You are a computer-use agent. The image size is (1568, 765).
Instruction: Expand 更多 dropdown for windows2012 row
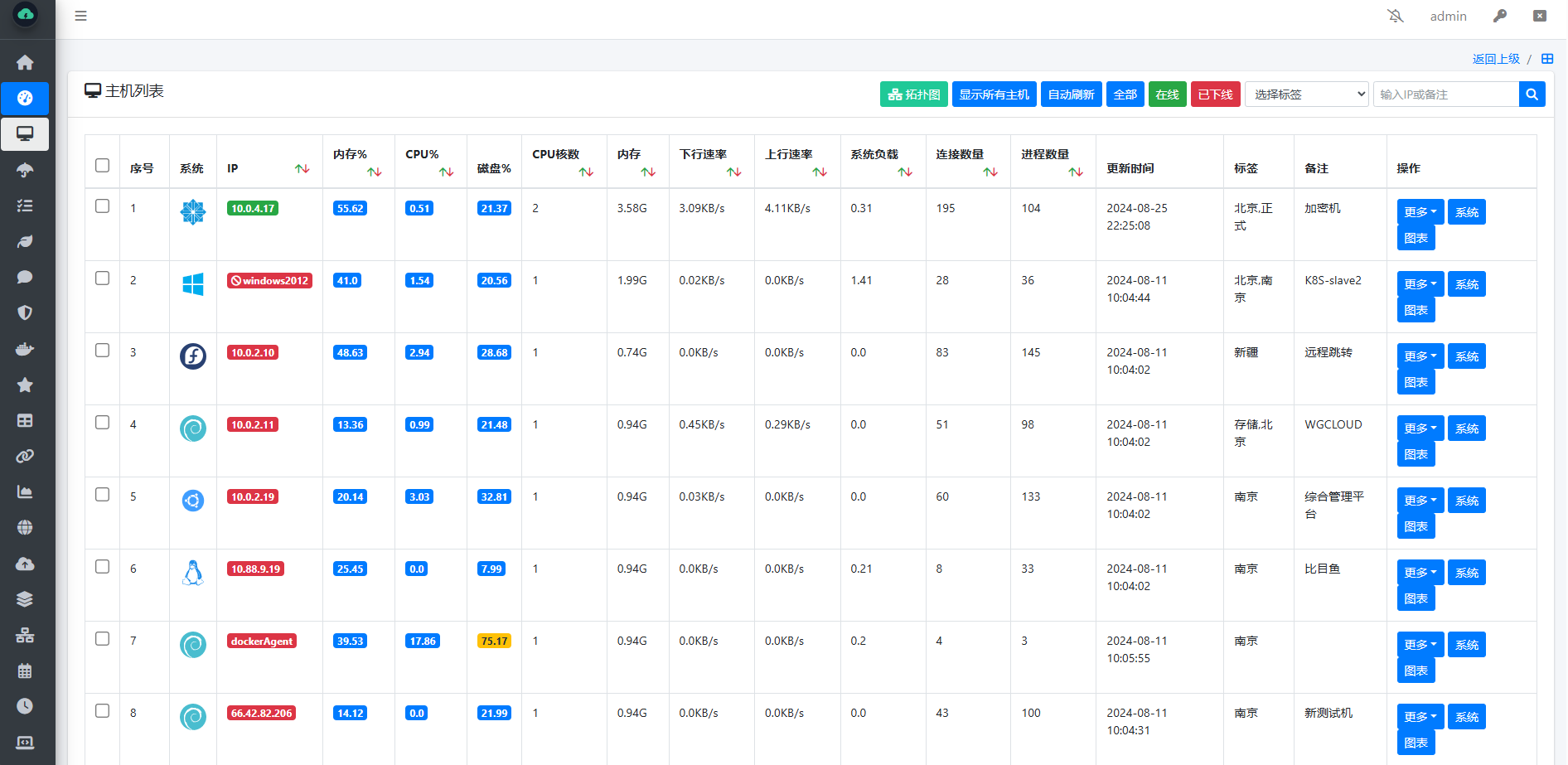(x=1420, y=284)
